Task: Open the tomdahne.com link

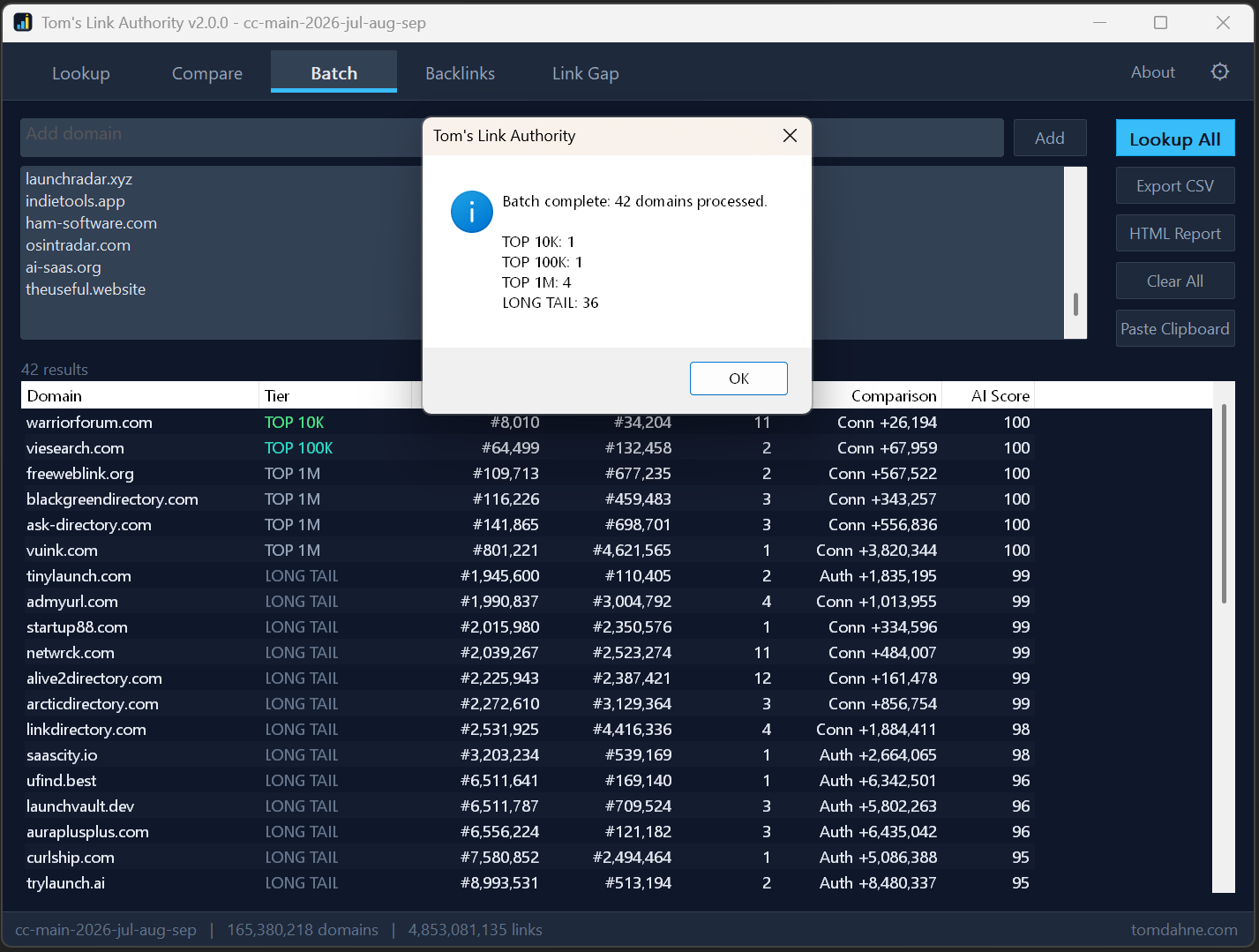Action: (1184, 930)
